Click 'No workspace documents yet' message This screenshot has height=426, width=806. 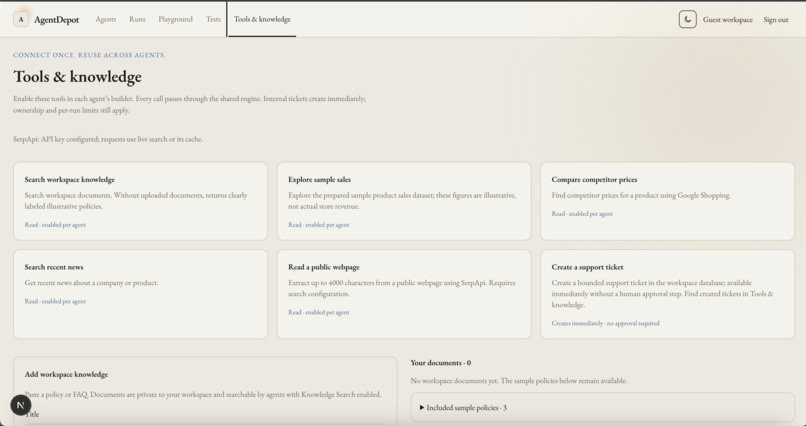click(519, 381)
